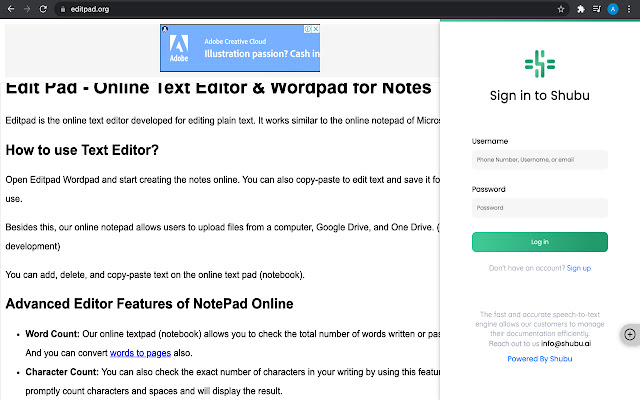Click the Adobe logo in the ad
This screenshot has width=640, height=400.
(x=179, y=48)
